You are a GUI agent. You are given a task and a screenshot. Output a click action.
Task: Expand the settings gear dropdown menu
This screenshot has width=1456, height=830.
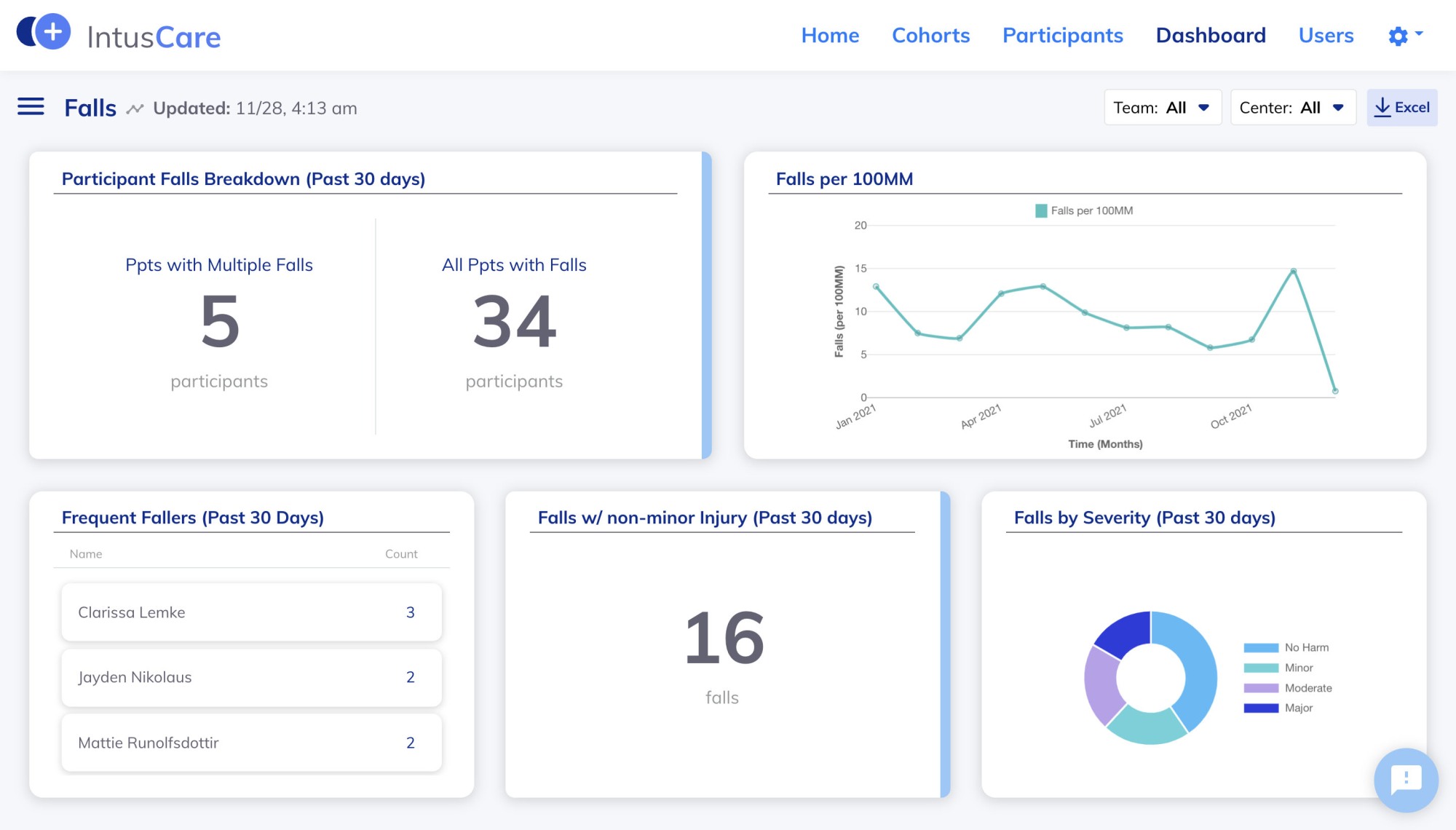(1404, 35)
